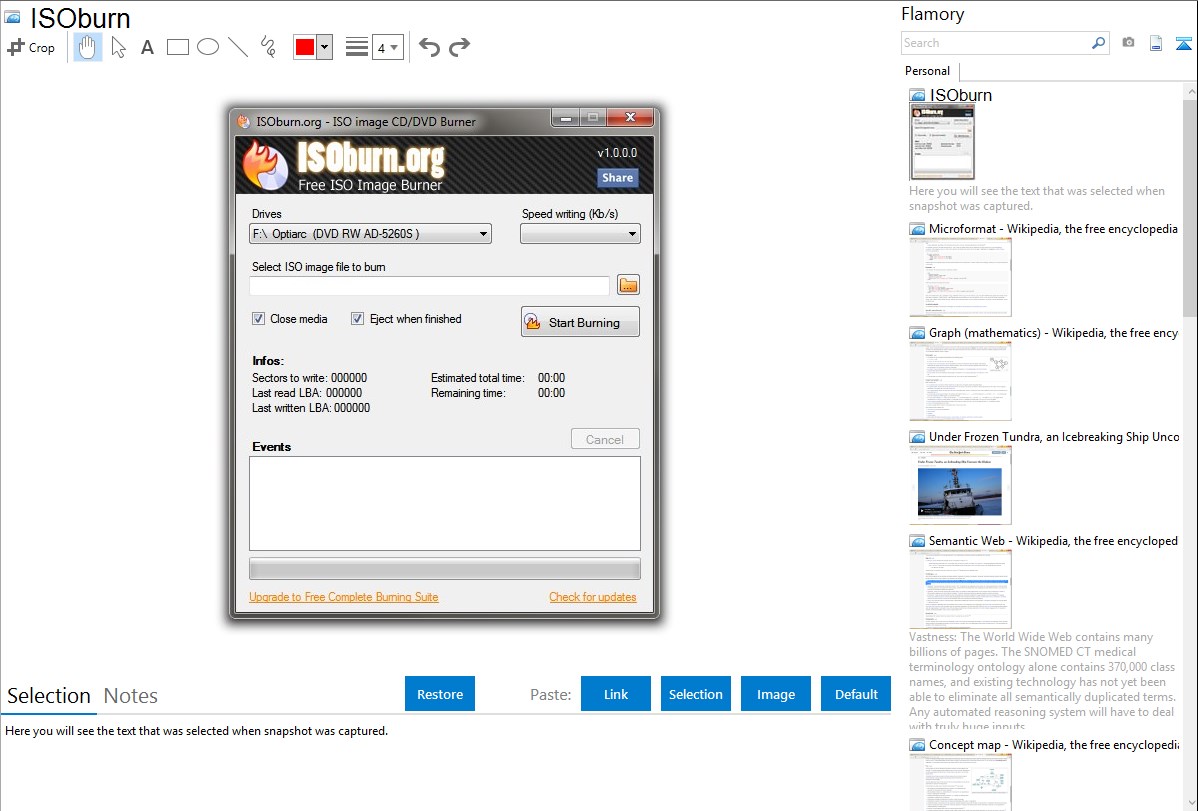Click the ISOburn window title bar icon
The image size is (1198, 811).
click(244, 122)
